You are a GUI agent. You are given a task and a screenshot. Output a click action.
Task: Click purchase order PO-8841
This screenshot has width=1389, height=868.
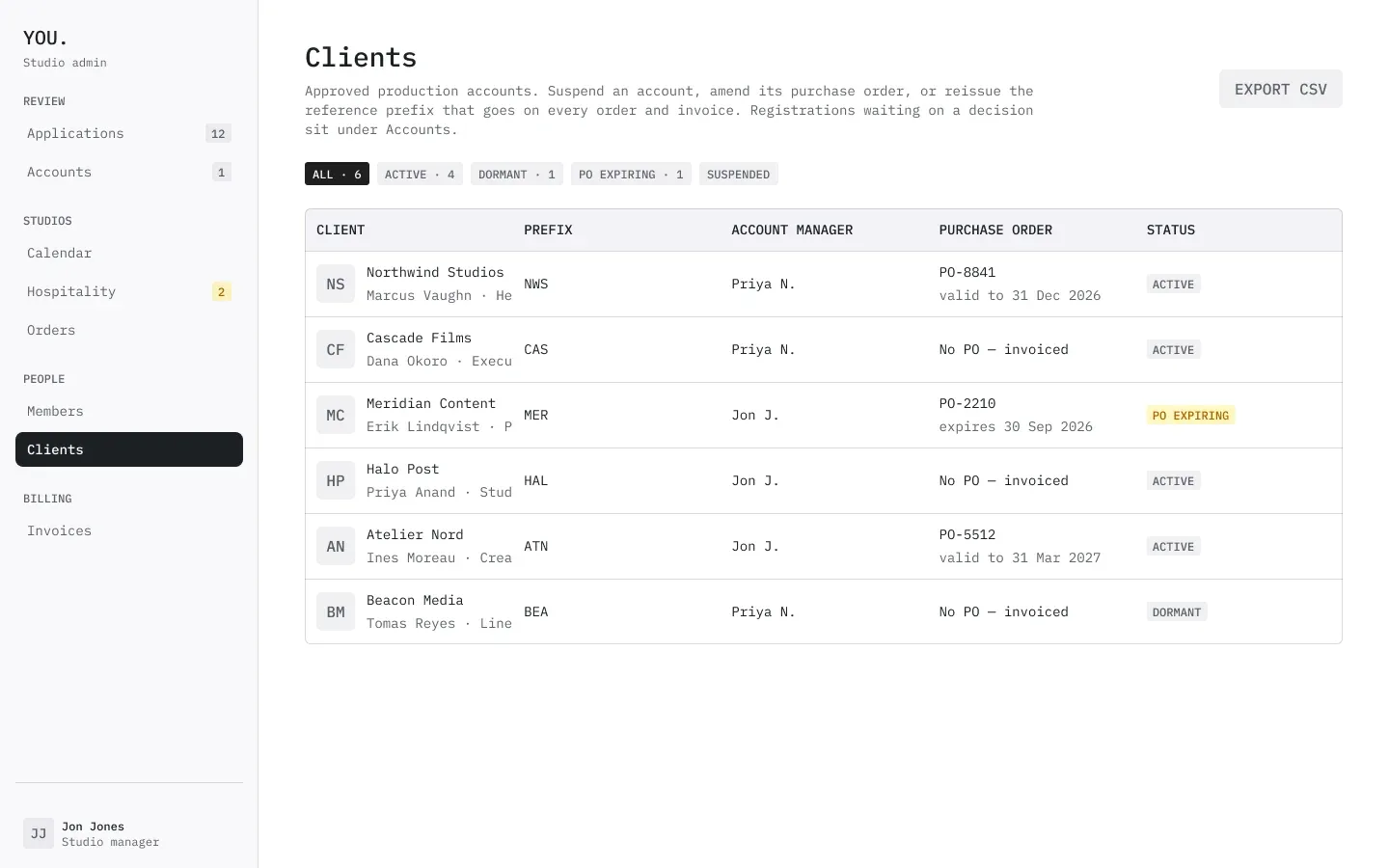point(967,273)
